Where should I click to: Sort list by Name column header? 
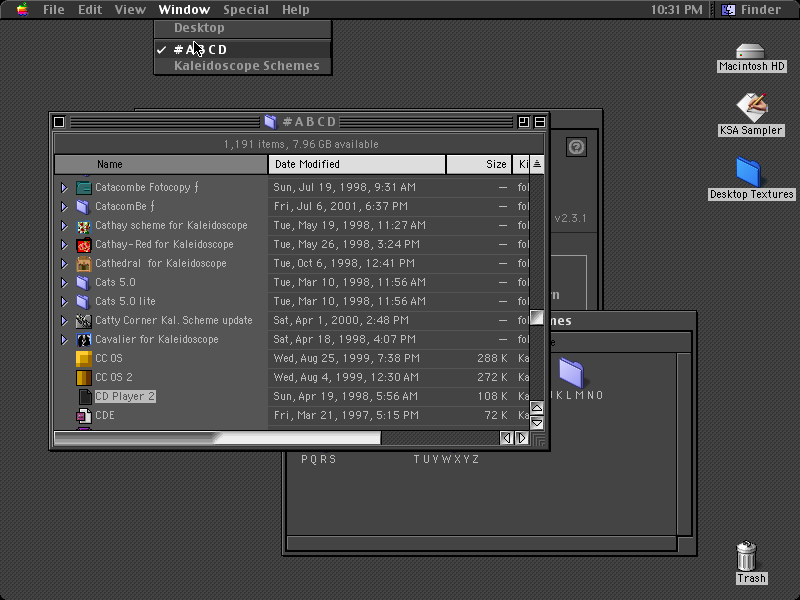[x=161, y=164]
